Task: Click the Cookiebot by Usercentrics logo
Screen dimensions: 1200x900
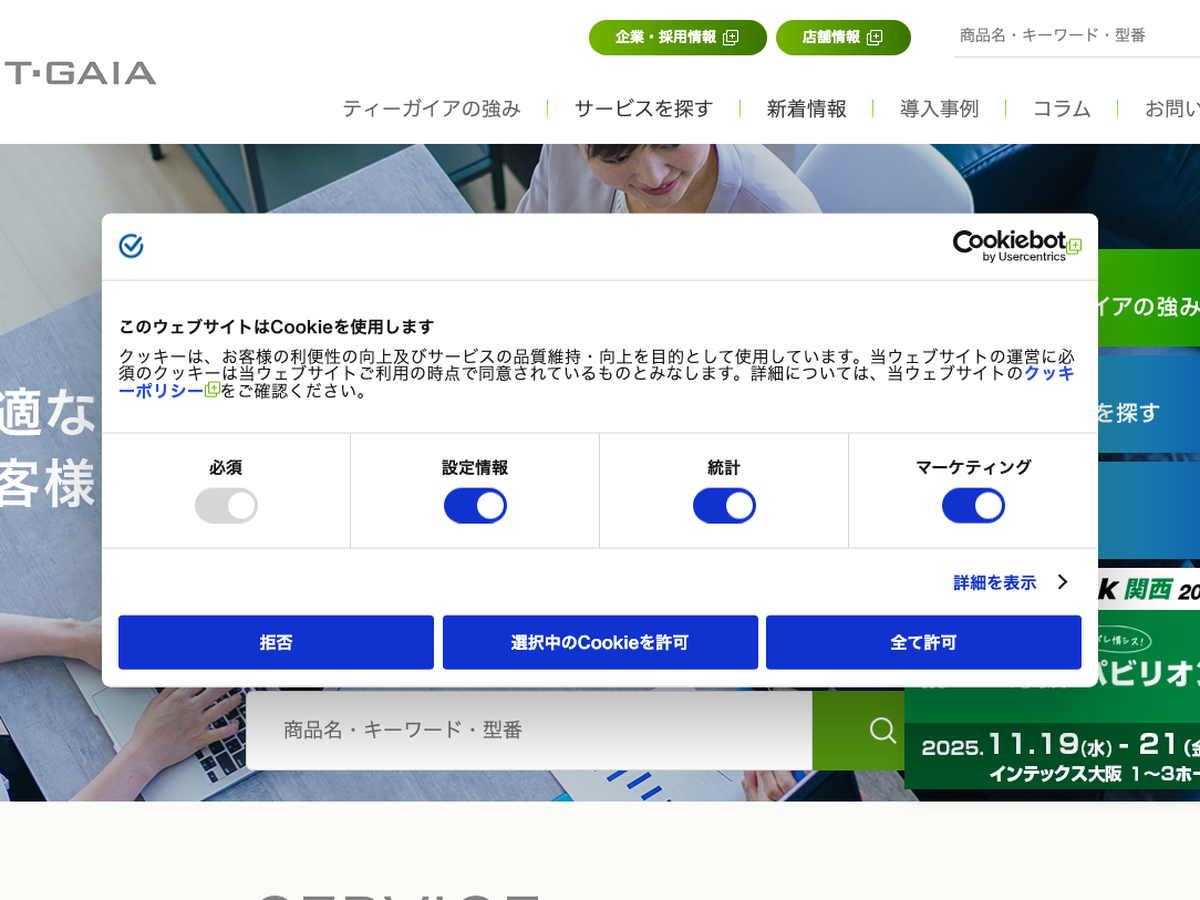Action: pyautogui.click(x=1016, y=246)
